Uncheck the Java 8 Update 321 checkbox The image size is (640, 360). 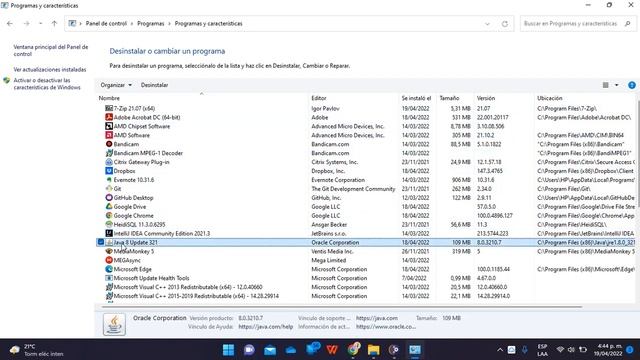point(101,242)
